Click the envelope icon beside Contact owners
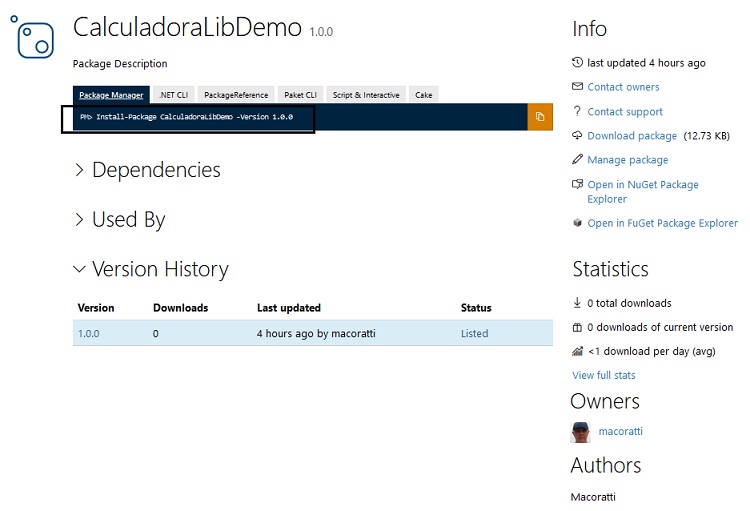 point(577,87)
